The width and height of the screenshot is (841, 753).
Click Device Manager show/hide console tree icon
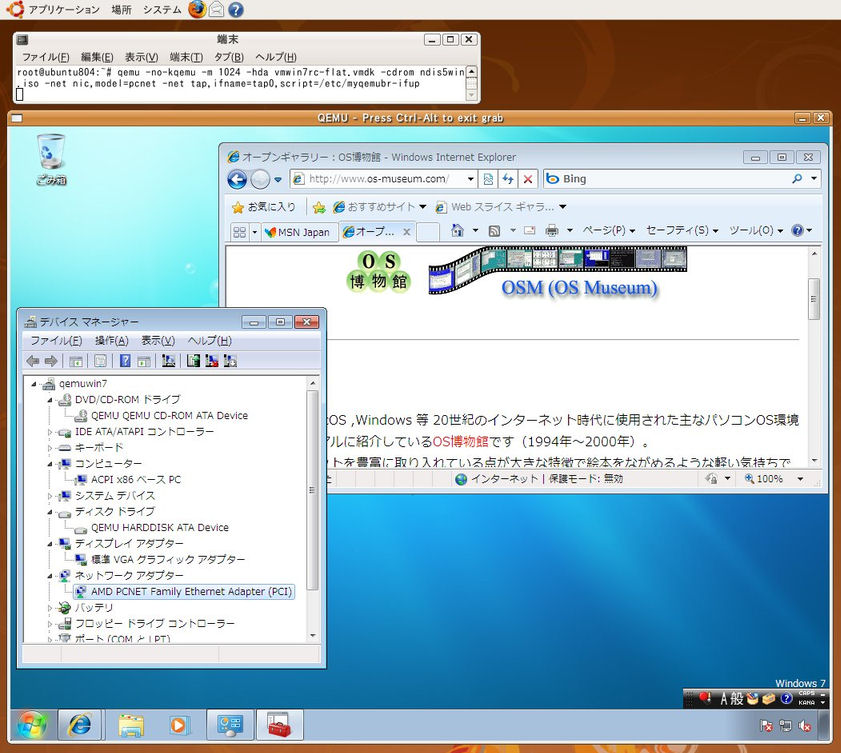click(x=76, y=361)
